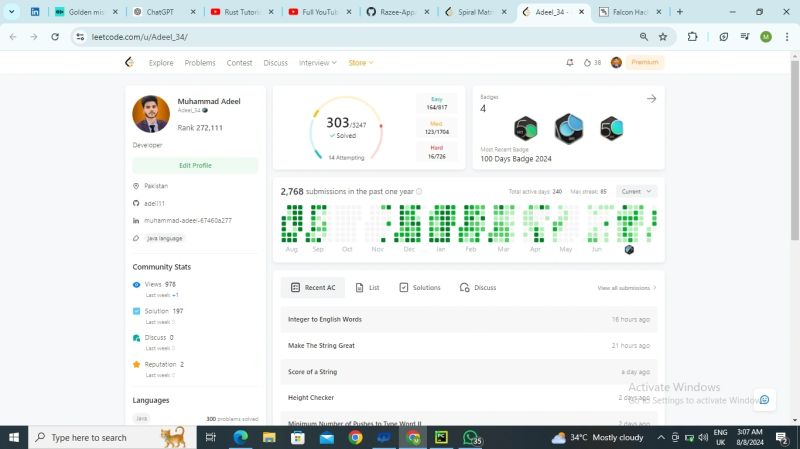Open the browser extensions puzzle icon
800x449 pixels.
click(x=692, y=37)
